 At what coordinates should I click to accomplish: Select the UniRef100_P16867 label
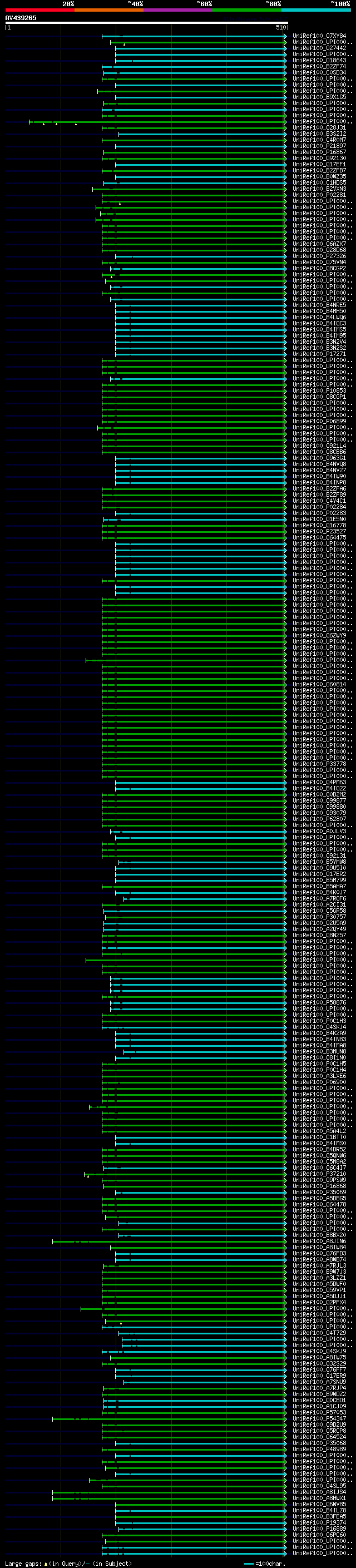(x=319, y=152)
